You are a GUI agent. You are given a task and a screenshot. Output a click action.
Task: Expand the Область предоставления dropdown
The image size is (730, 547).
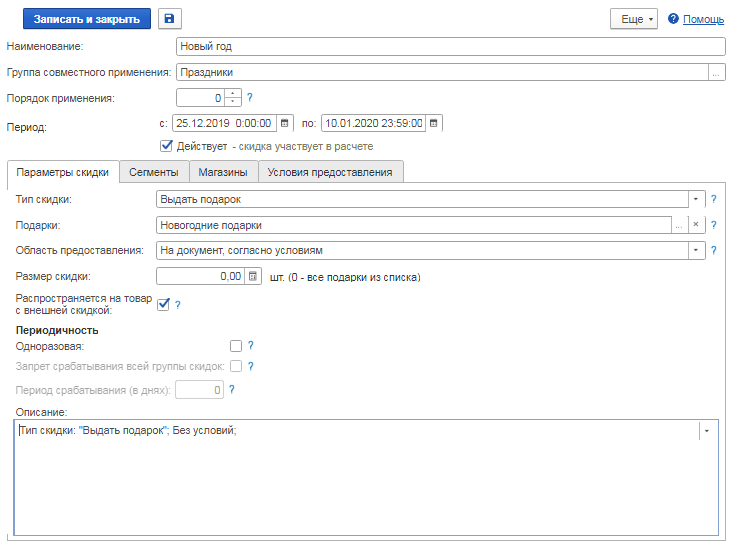point(696,250)
